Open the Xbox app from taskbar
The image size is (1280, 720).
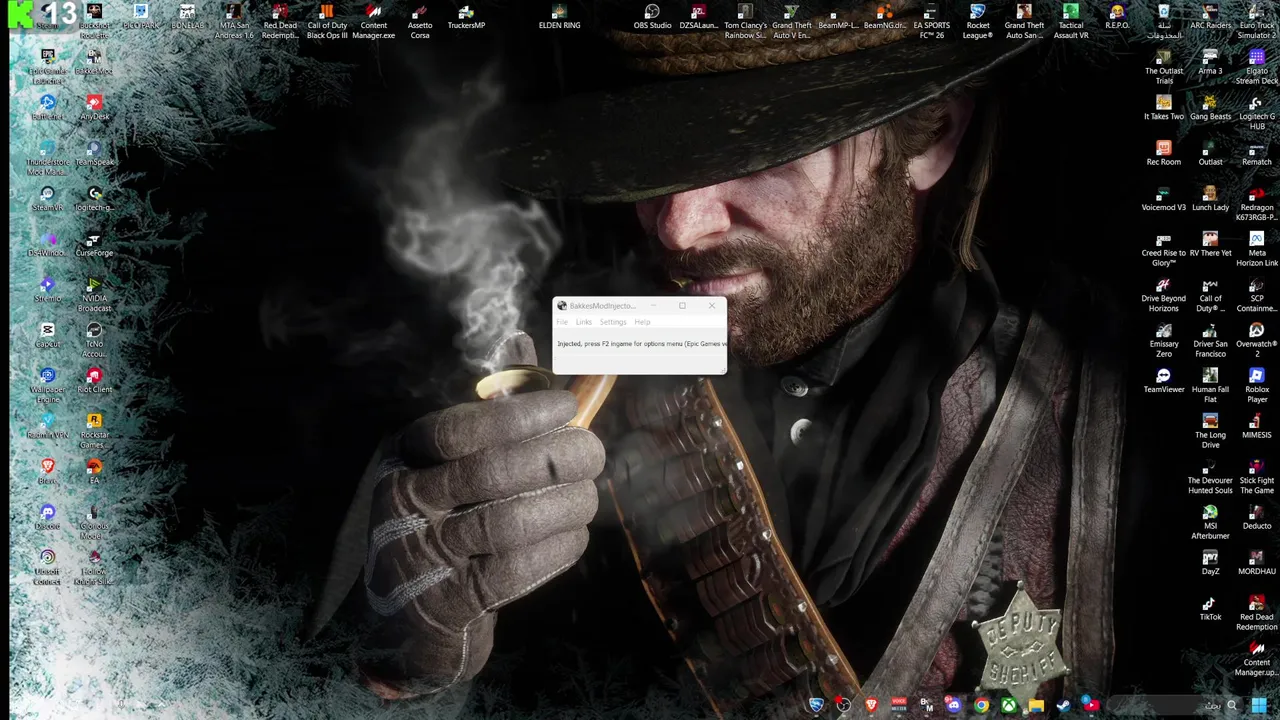1010,706
